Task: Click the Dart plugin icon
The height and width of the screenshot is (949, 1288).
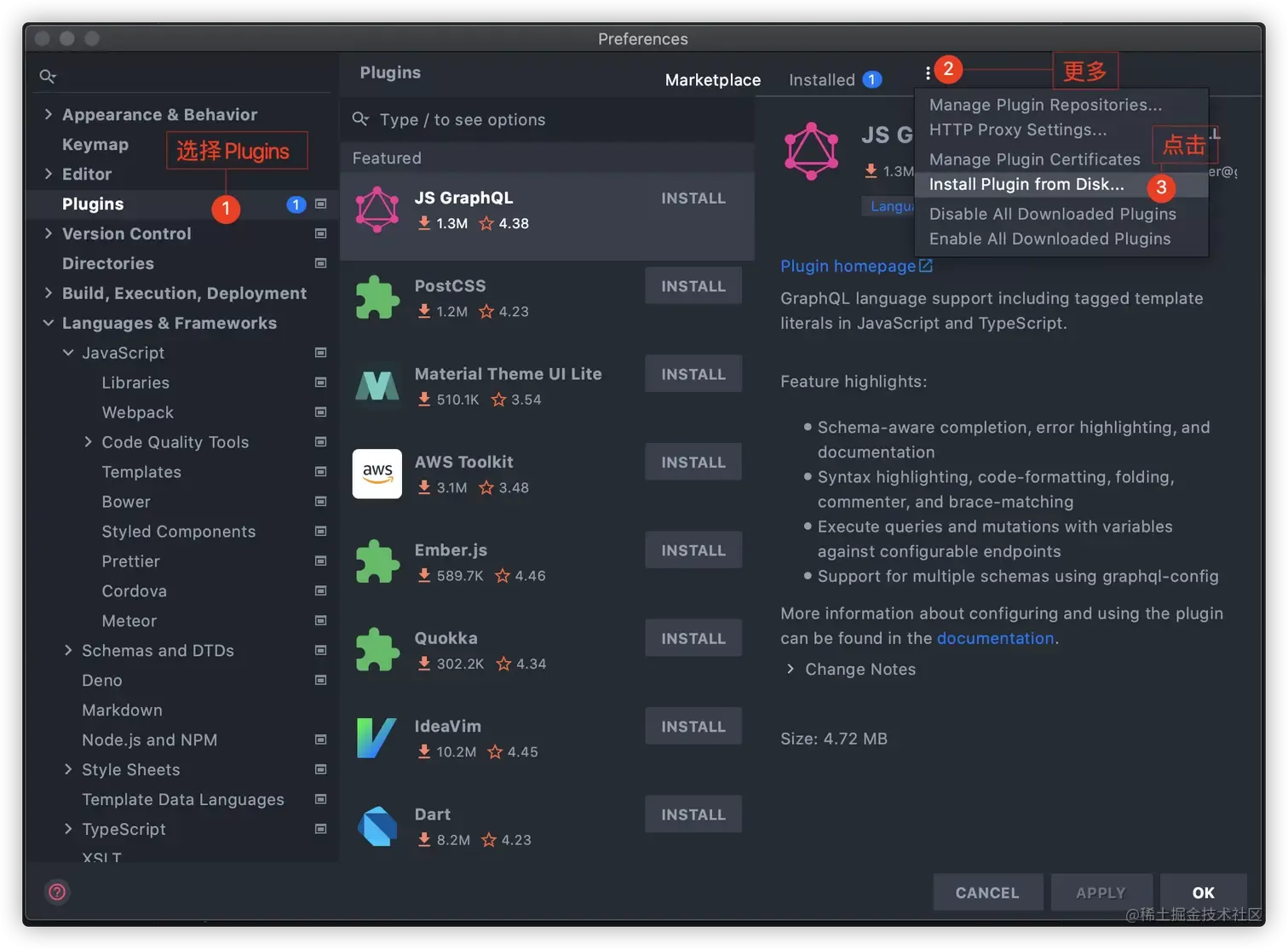Action: (377, 825)
